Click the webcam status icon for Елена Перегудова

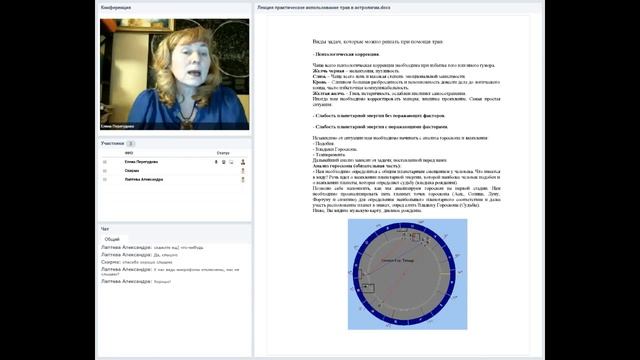(224, 162)
